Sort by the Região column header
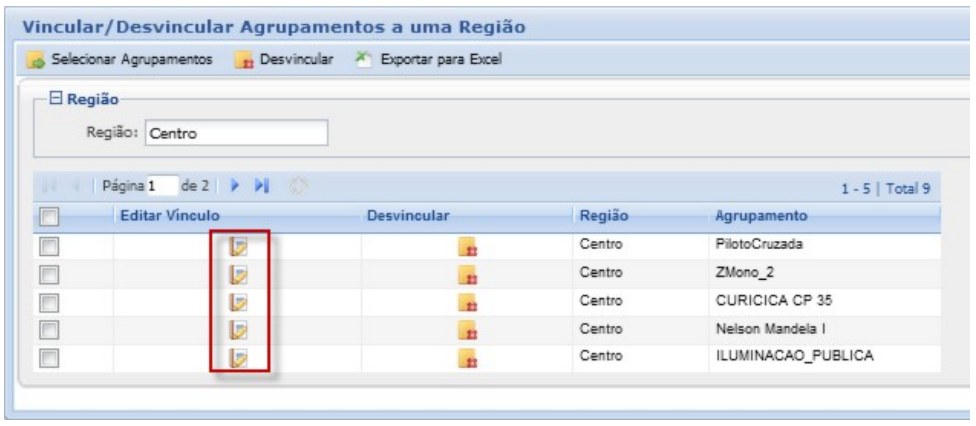Screen dimensions: 976x426 point(603,216)
